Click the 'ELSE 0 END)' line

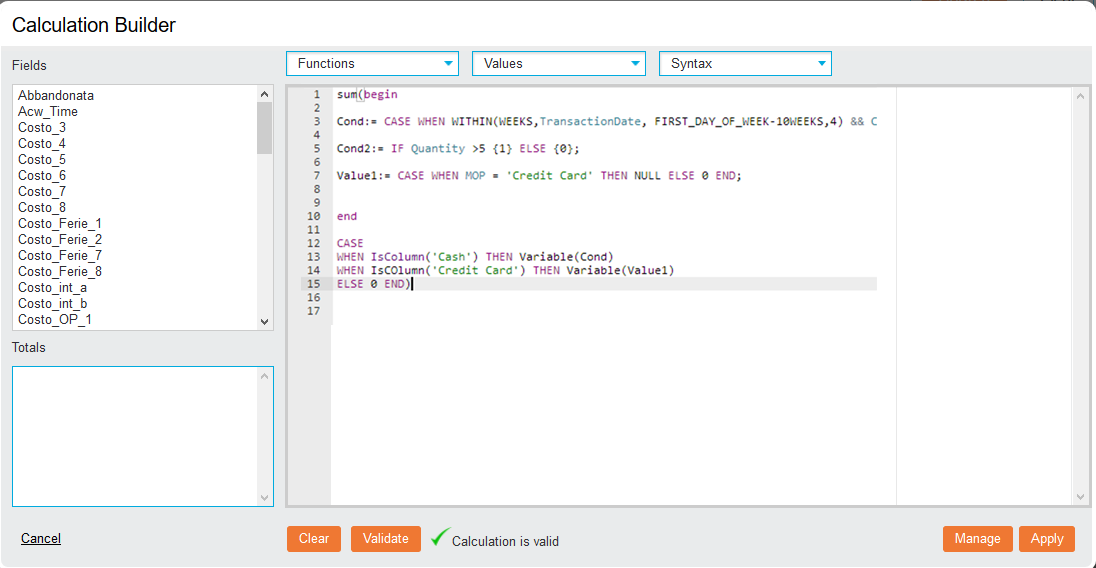pyautogui.click(x=374, y=284)
